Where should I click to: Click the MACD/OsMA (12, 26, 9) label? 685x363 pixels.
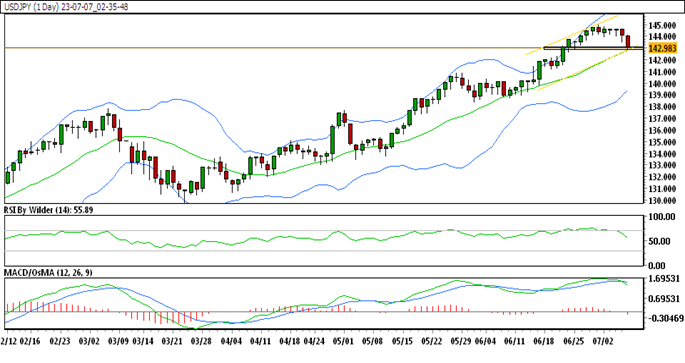48,273
